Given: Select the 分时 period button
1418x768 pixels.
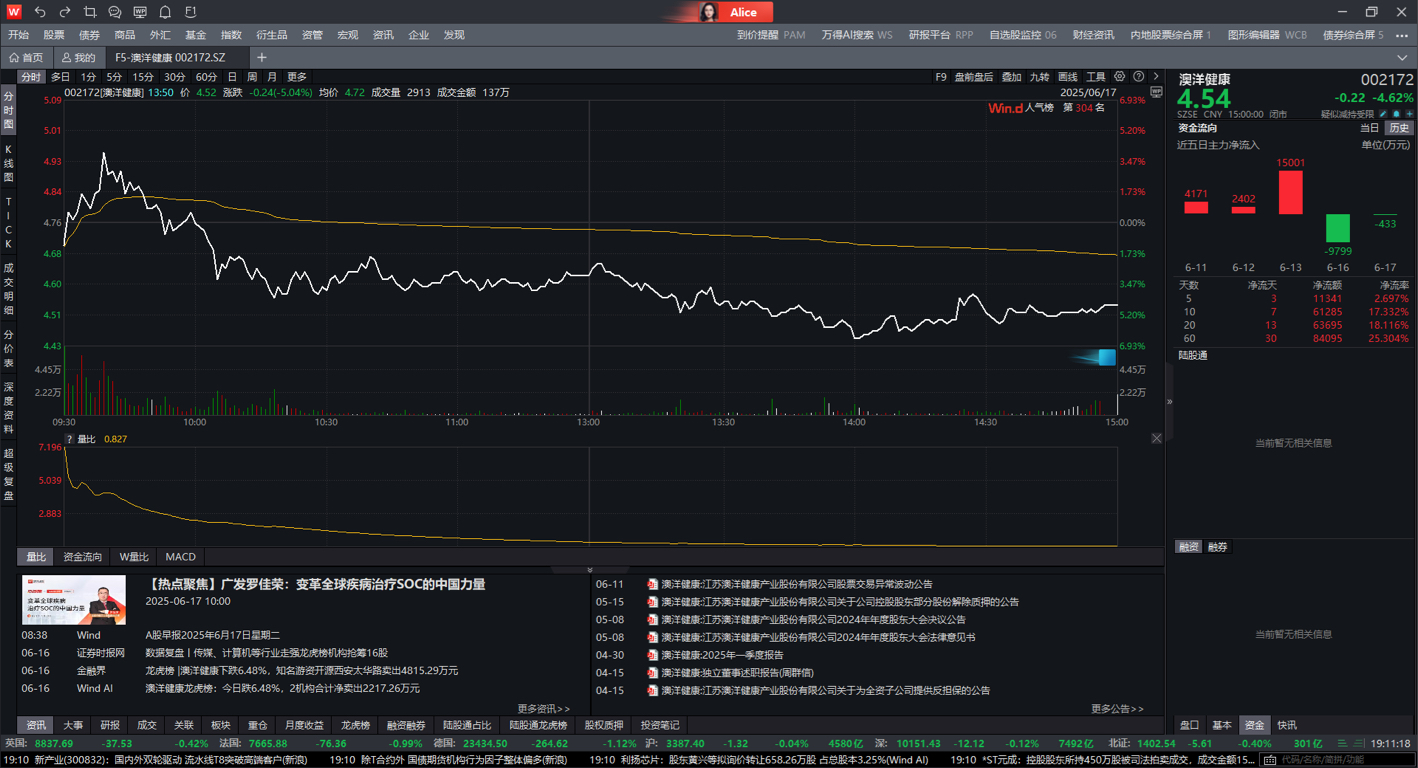Looking at the screenshot, I should pyautogui.click(x=31, y=77).
